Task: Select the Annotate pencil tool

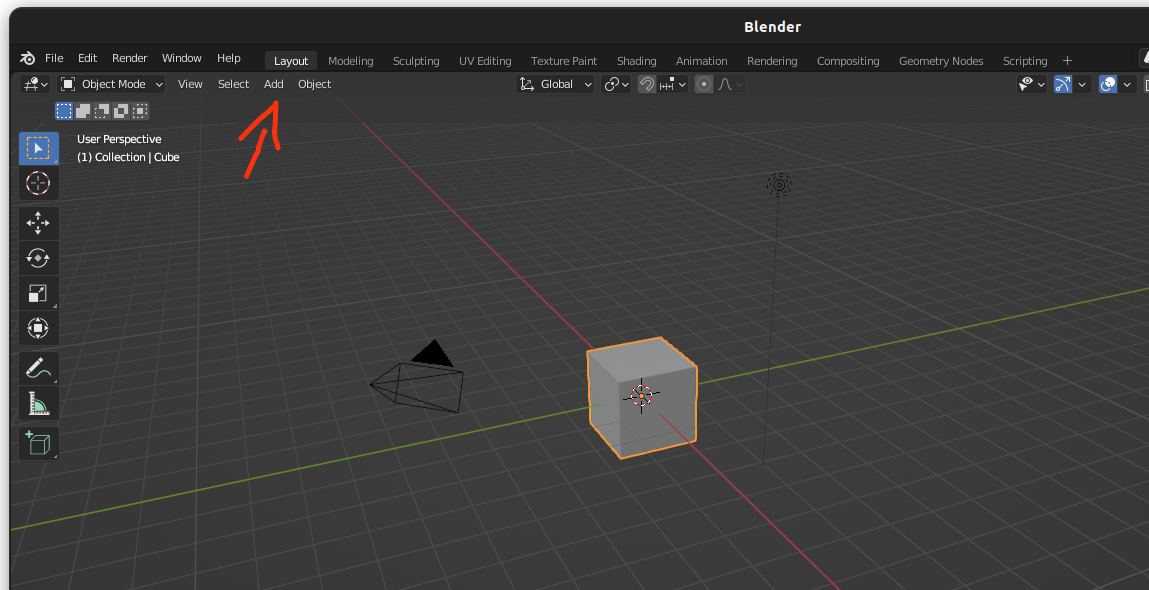Action: coord(38,368)
